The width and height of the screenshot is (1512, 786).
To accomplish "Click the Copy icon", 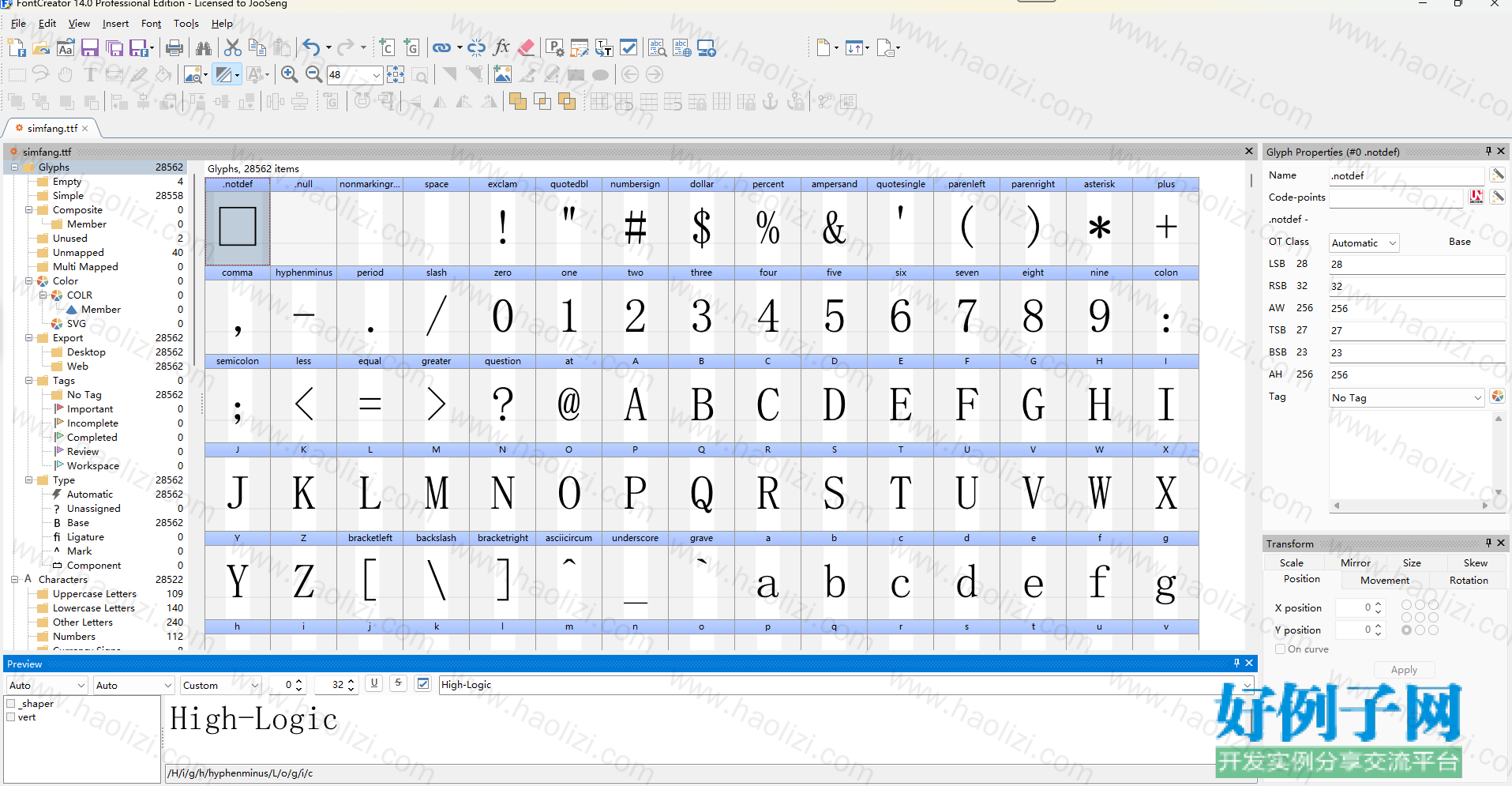I will click(257, 48).
